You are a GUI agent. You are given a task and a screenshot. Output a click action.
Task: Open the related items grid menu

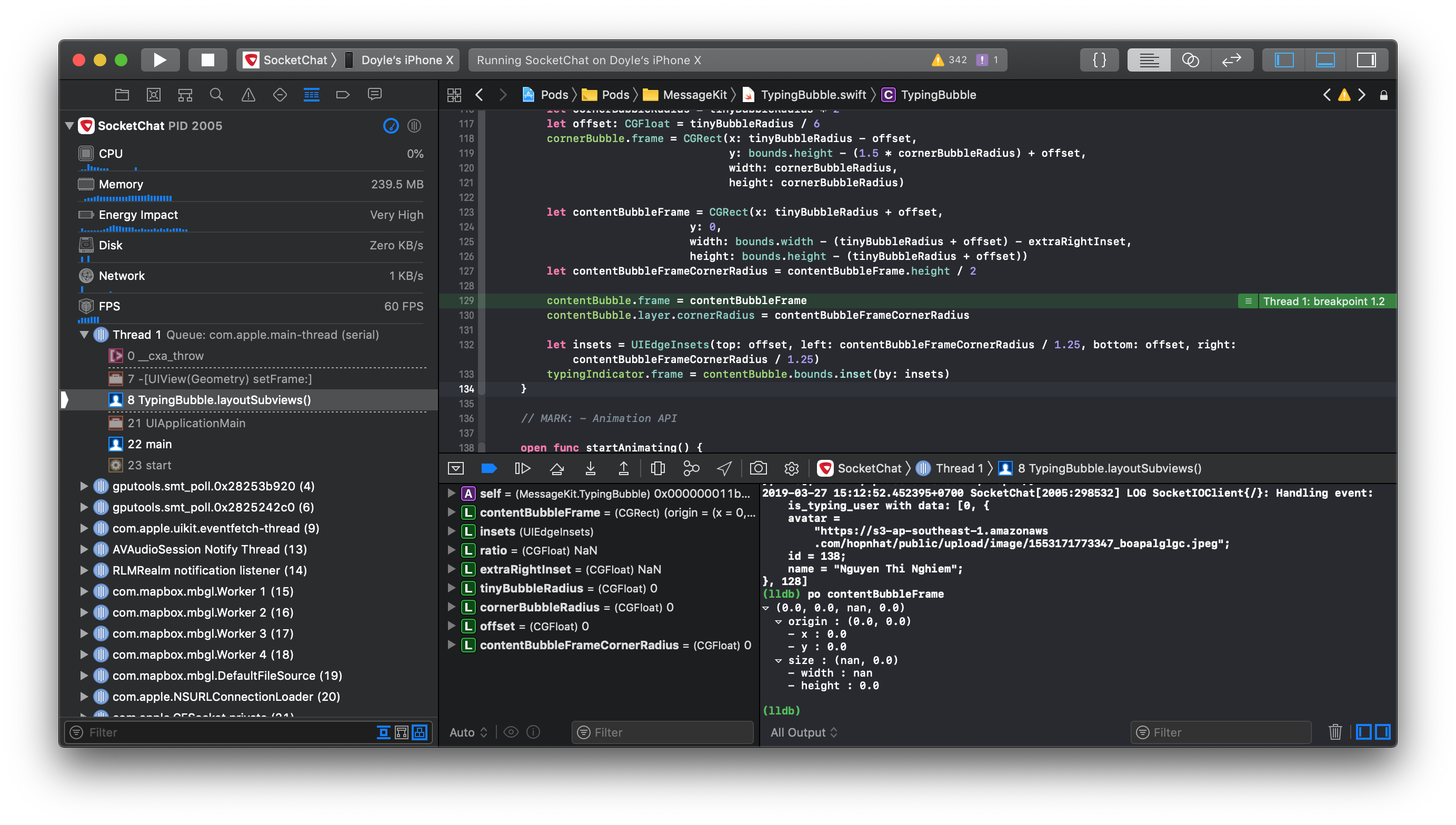pos(454,95)
